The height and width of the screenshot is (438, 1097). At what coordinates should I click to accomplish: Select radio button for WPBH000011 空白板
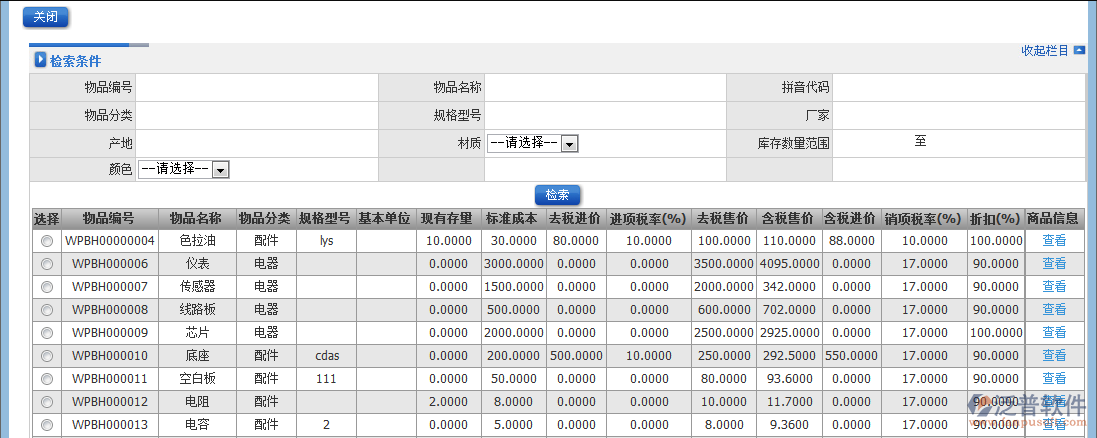(47, 379)
